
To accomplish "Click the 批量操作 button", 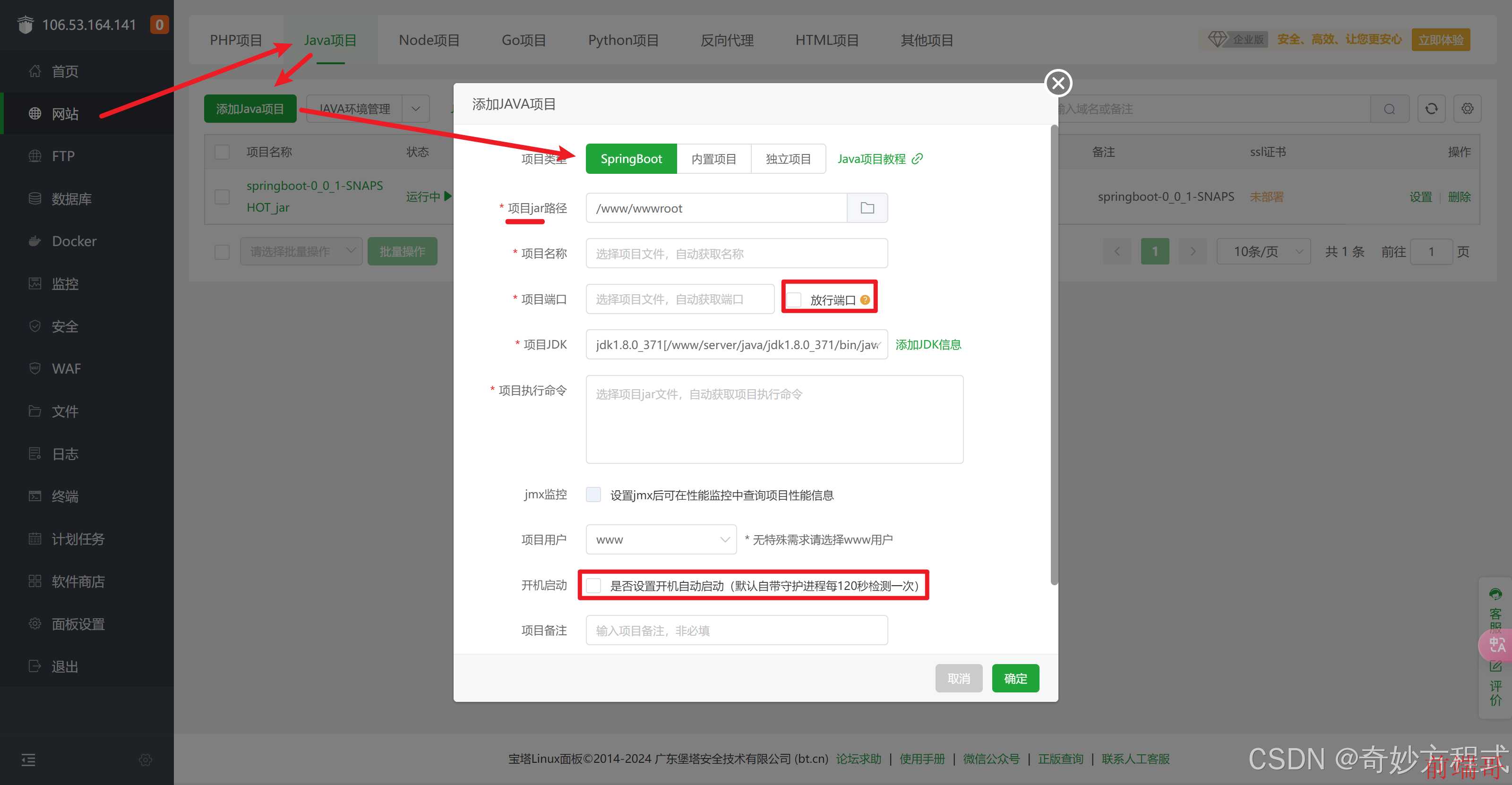I will coord(402,252).
